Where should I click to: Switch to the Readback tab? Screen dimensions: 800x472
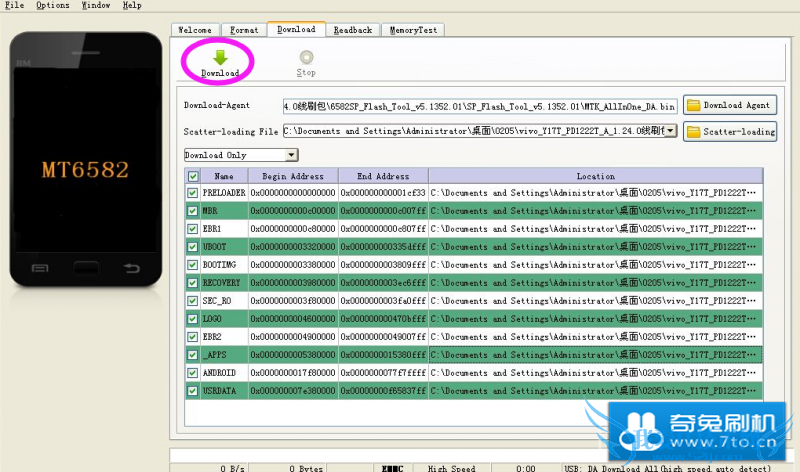pos(354,30)
